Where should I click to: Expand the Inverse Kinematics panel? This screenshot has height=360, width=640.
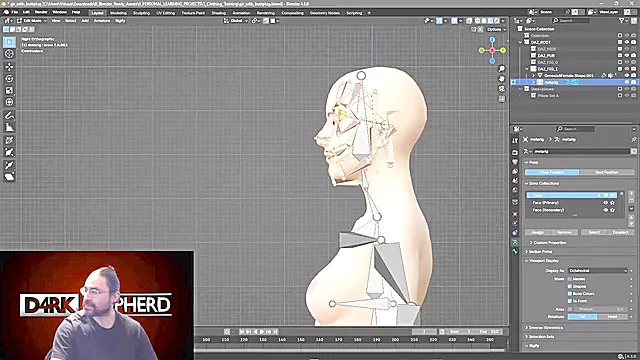tap(545, 328)
